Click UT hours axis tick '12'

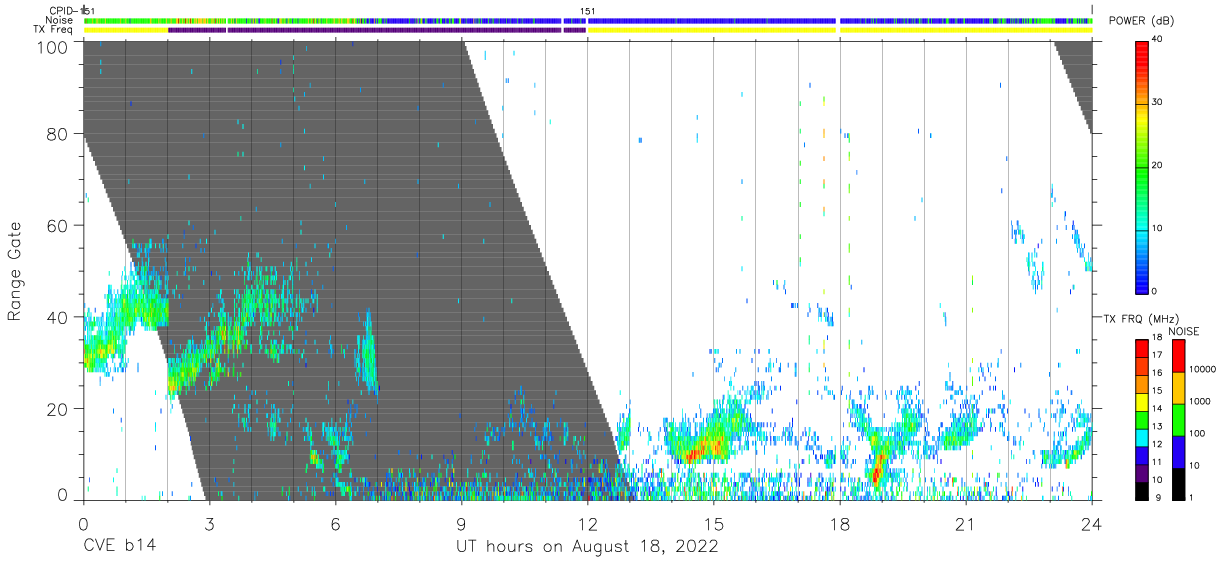[587, 525]
